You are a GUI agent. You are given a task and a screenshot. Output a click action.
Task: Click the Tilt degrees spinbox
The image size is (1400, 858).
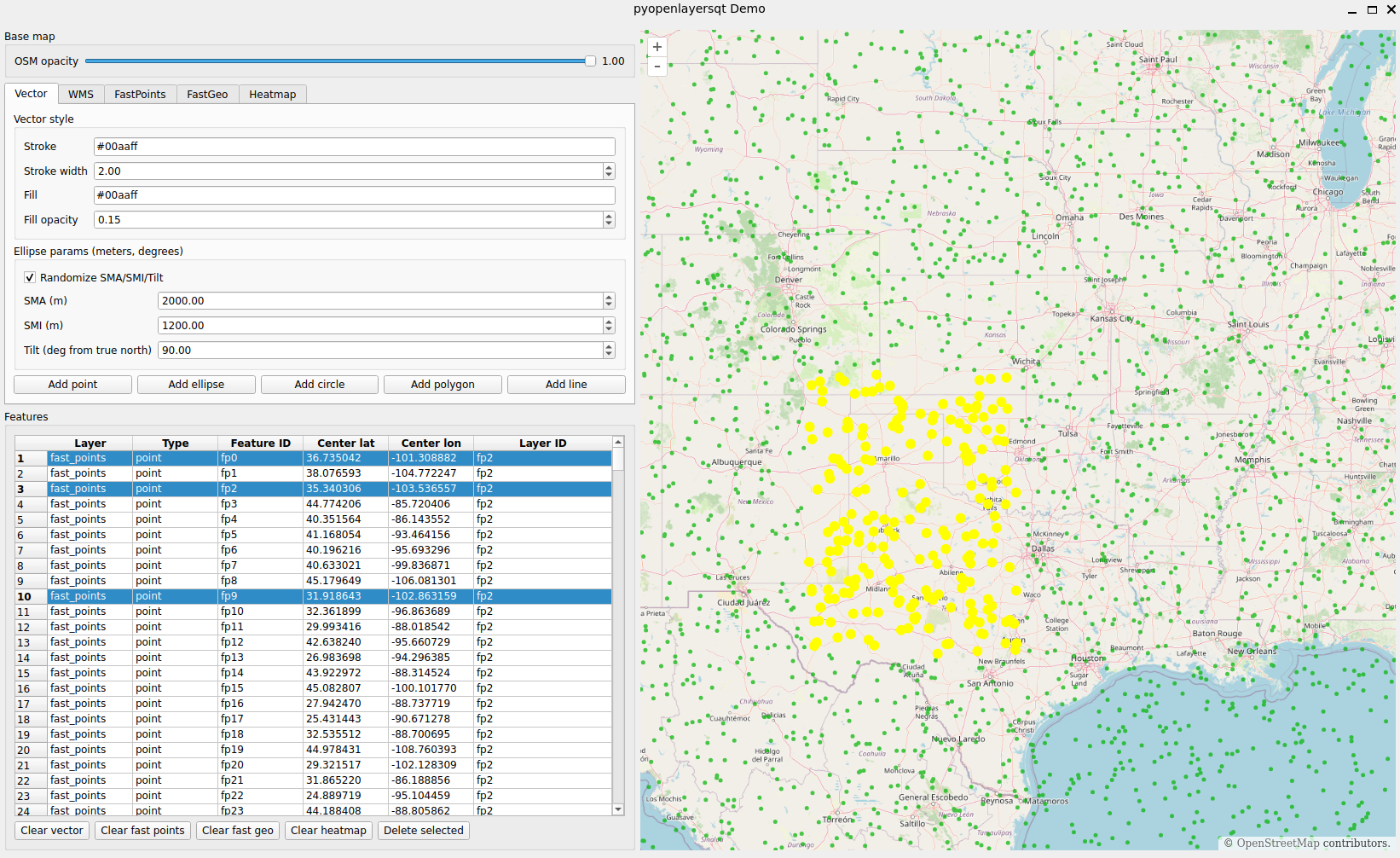(386, 351)
